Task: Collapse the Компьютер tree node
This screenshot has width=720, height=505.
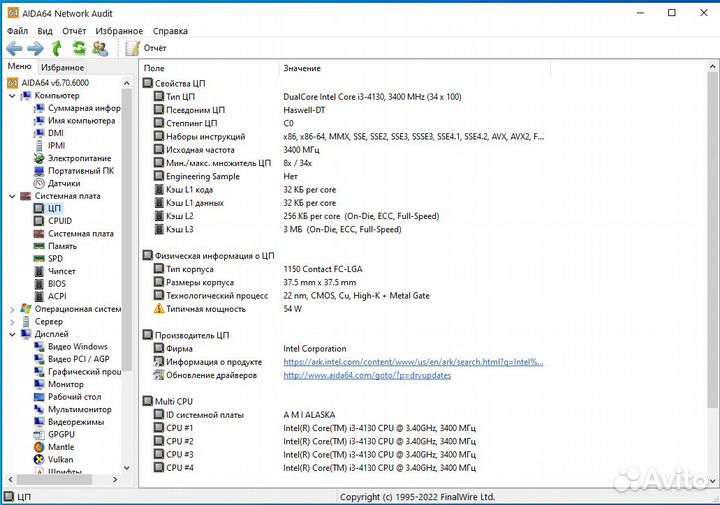Action: coord(12,96)
